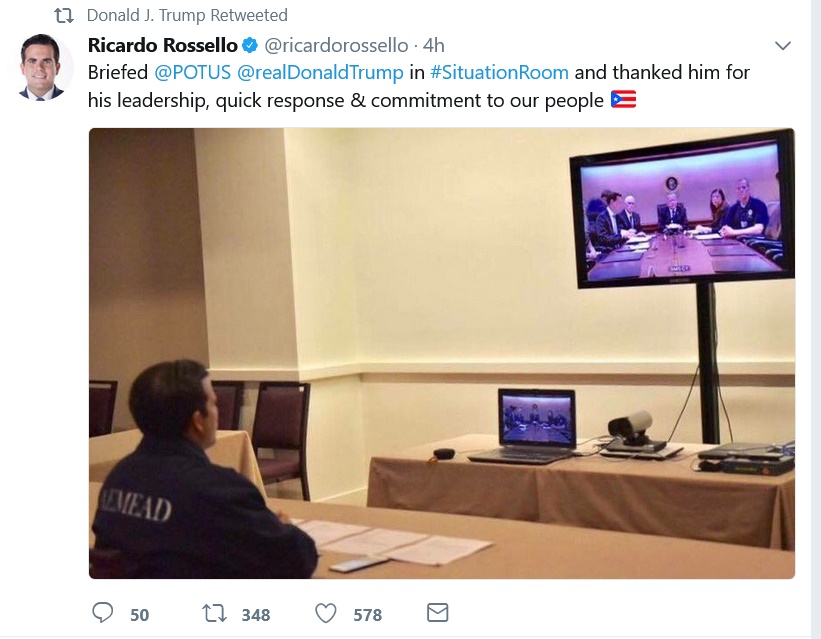The image size is (821, 639).
Task: Click the blue verified badge icon
Action: (x=250, y=46)
